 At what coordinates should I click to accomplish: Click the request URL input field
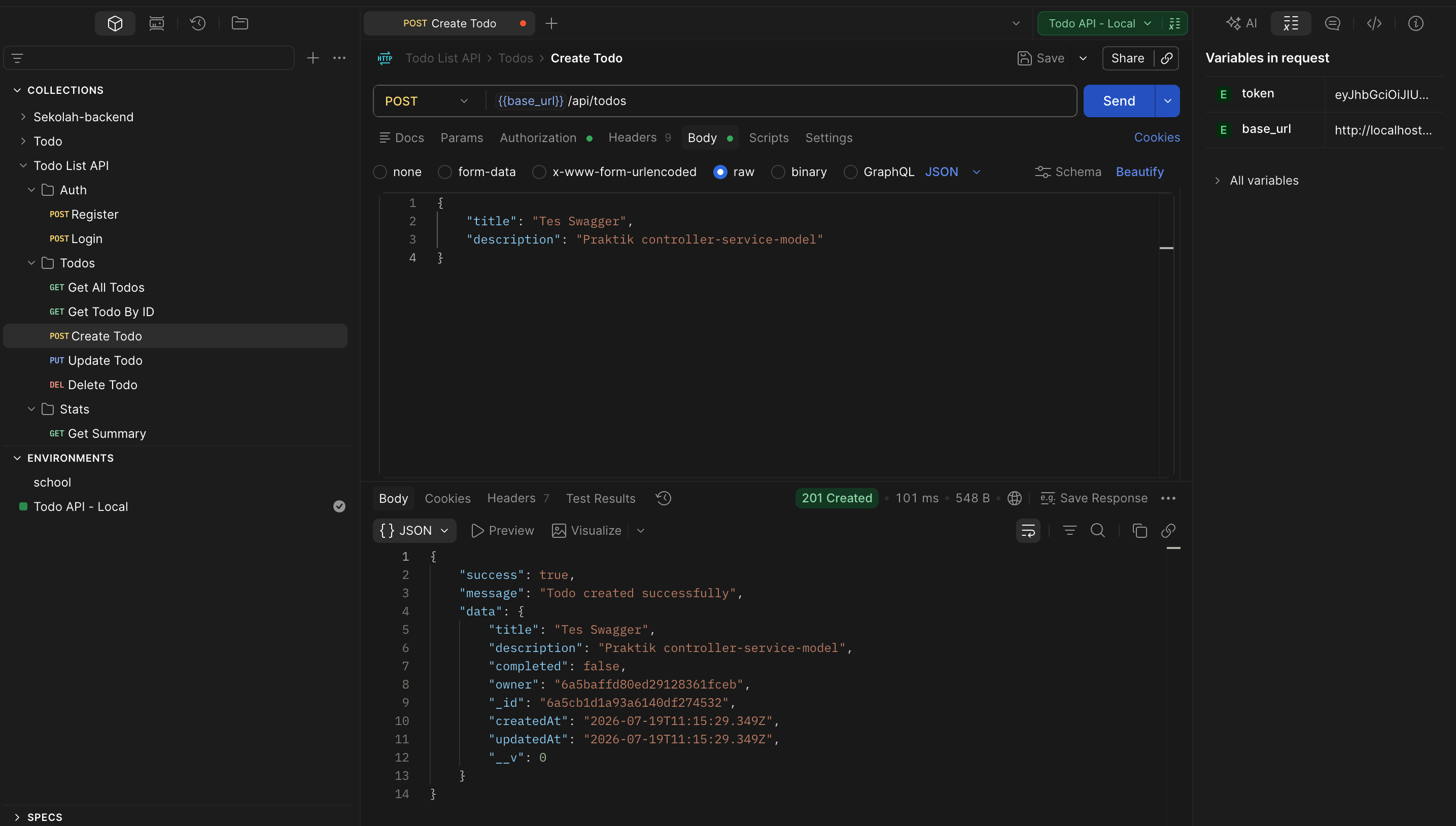click(782, 101)
